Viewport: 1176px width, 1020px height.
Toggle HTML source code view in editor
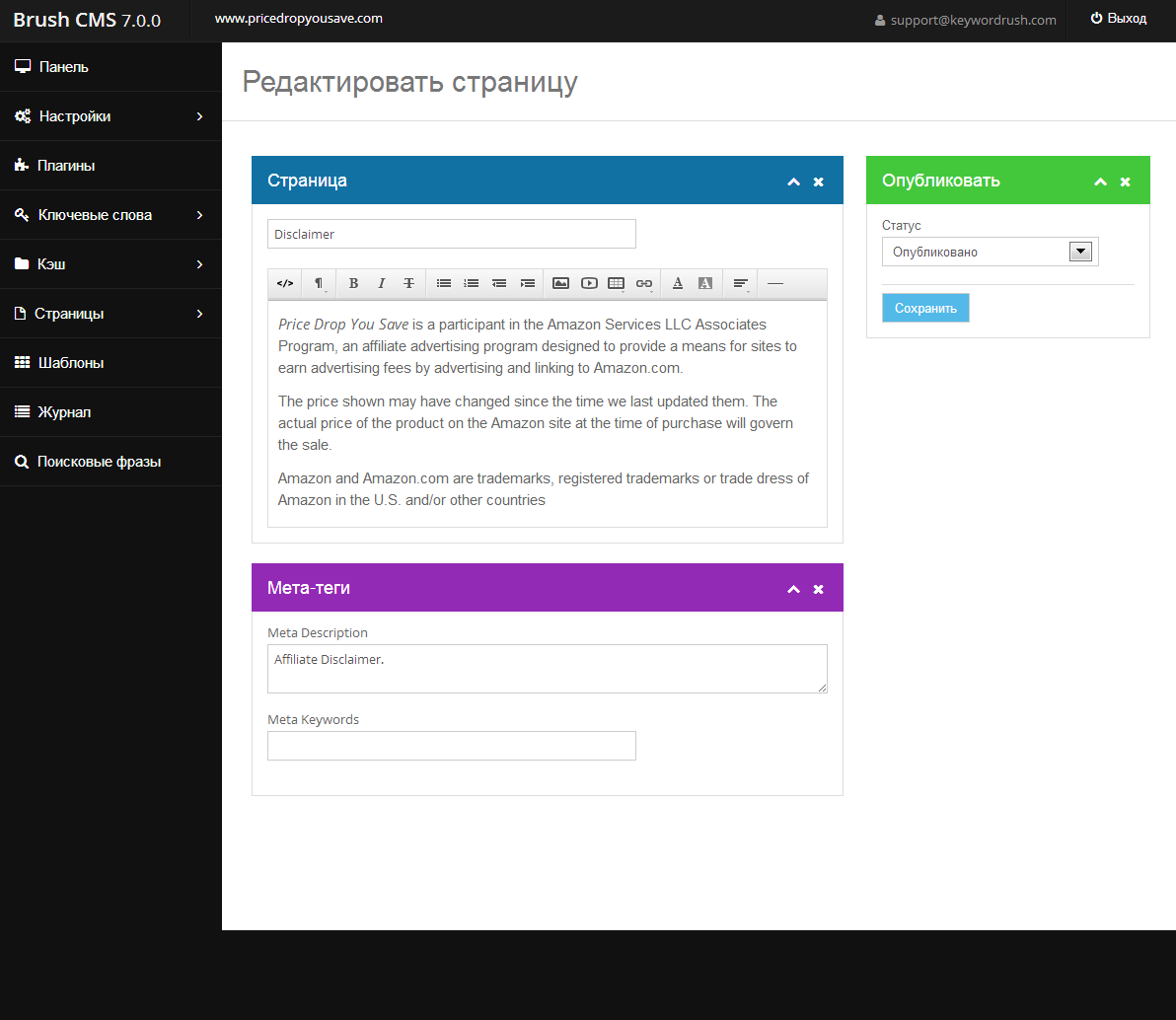pyautogui.click(x=285, y=284)
